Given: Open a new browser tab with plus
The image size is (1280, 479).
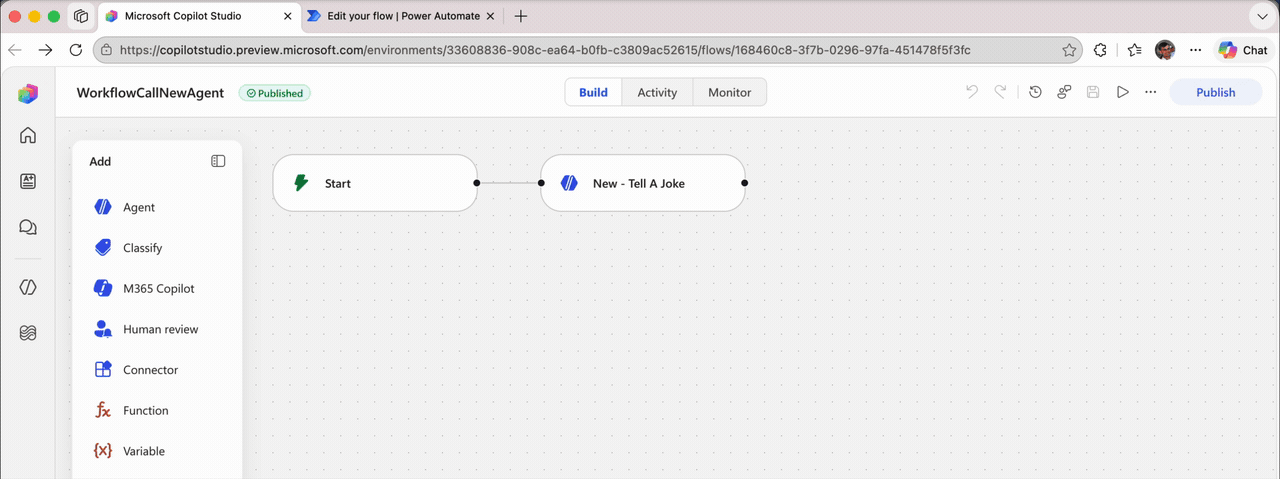Looking at the screenshot, I should coord(520,16).
